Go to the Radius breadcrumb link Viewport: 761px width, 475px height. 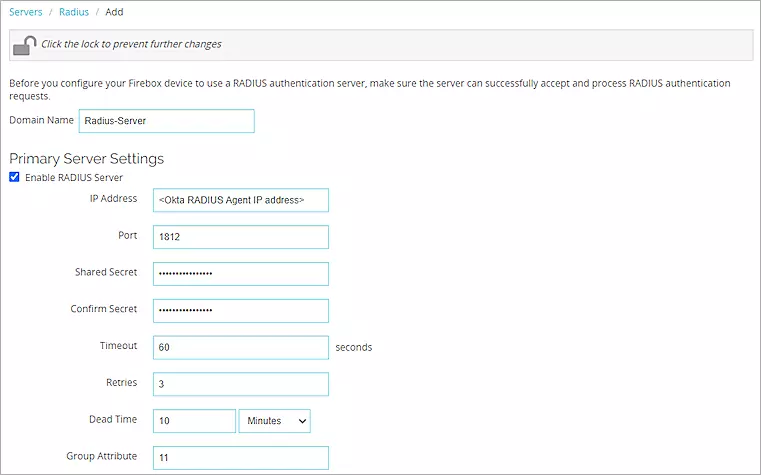click(74, 12)
